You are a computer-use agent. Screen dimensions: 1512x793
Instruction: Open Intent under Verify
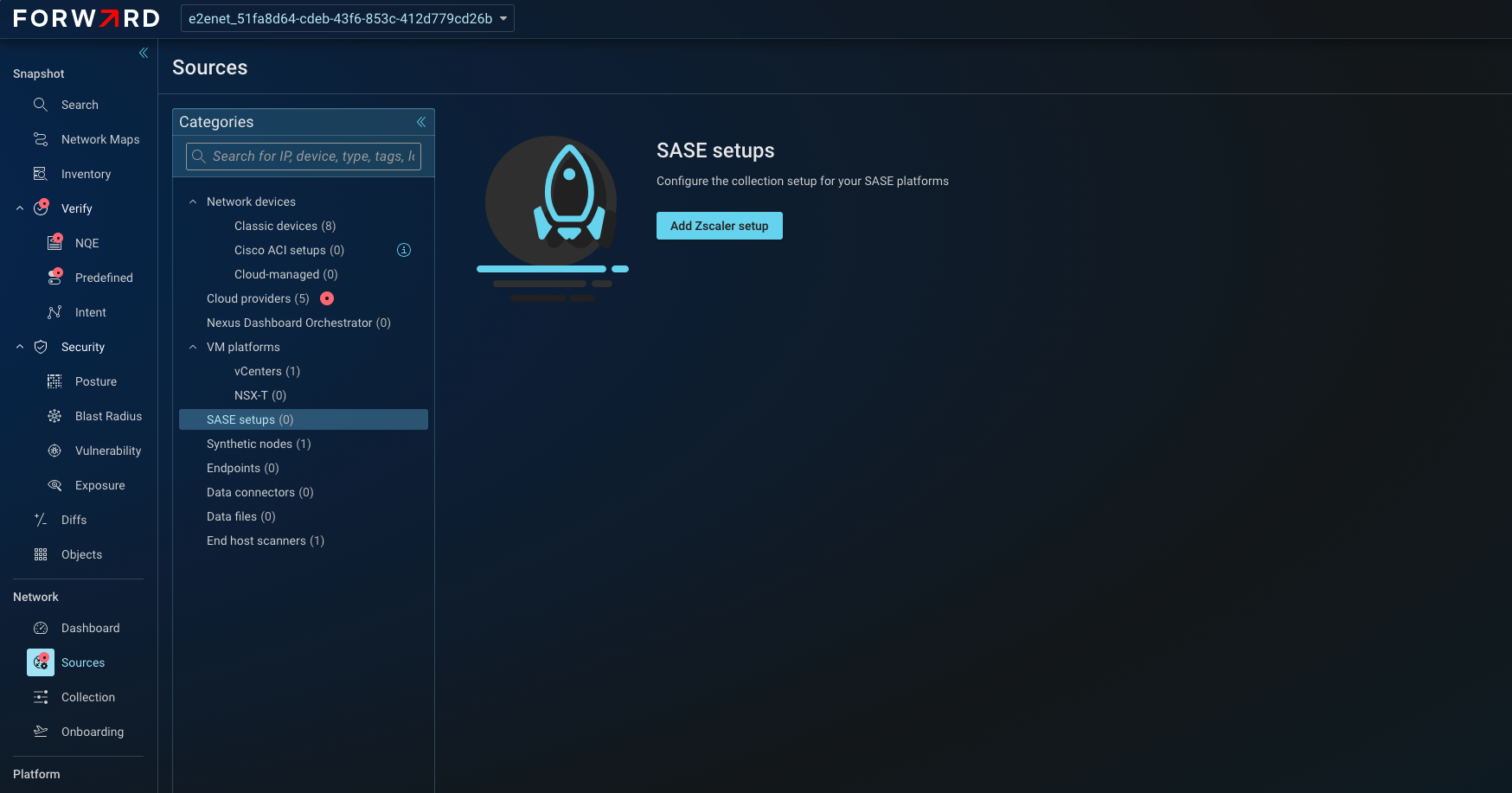pyautogui.click(x=90, y=312)
